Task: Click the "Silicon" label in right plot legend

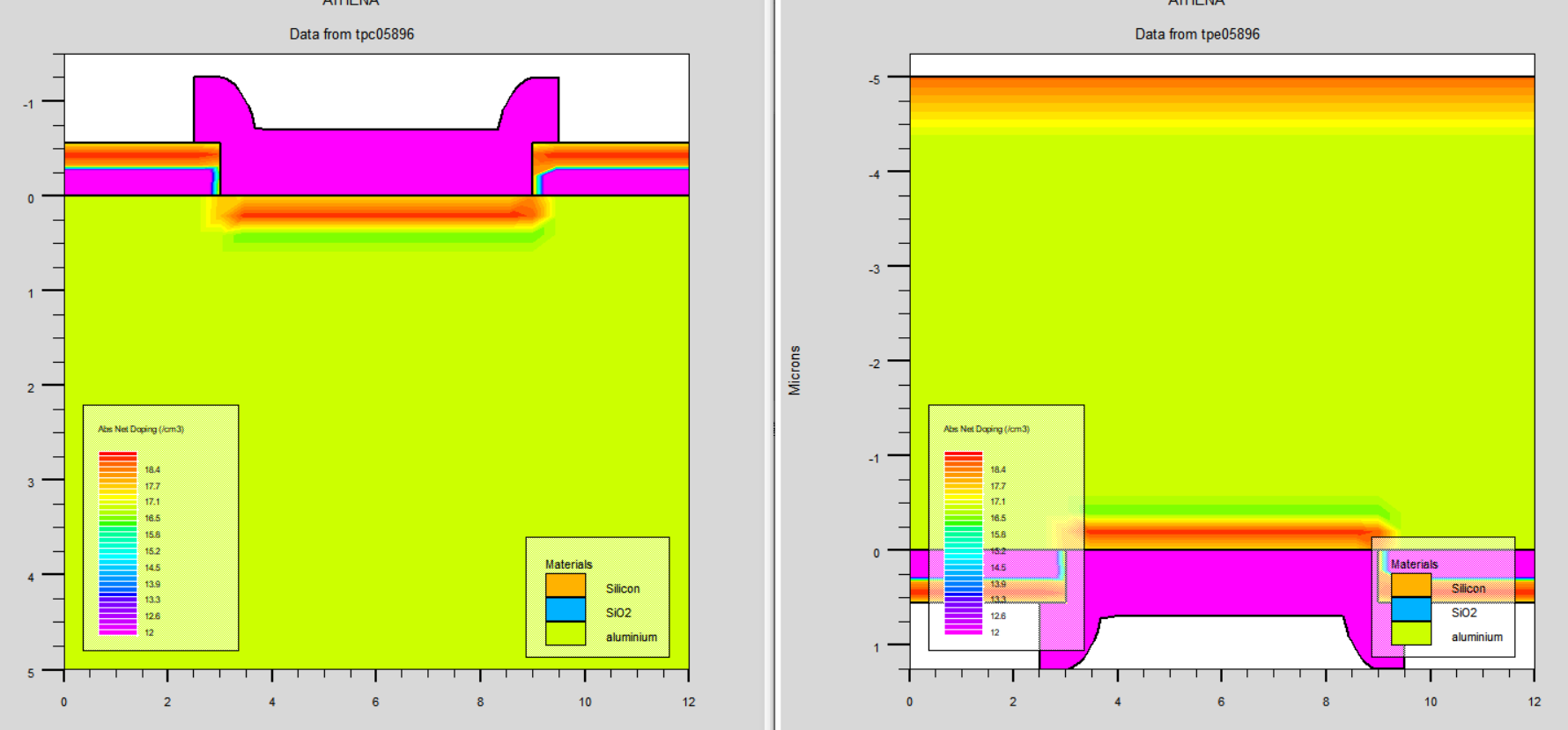Action: (x=1468, y=588)
